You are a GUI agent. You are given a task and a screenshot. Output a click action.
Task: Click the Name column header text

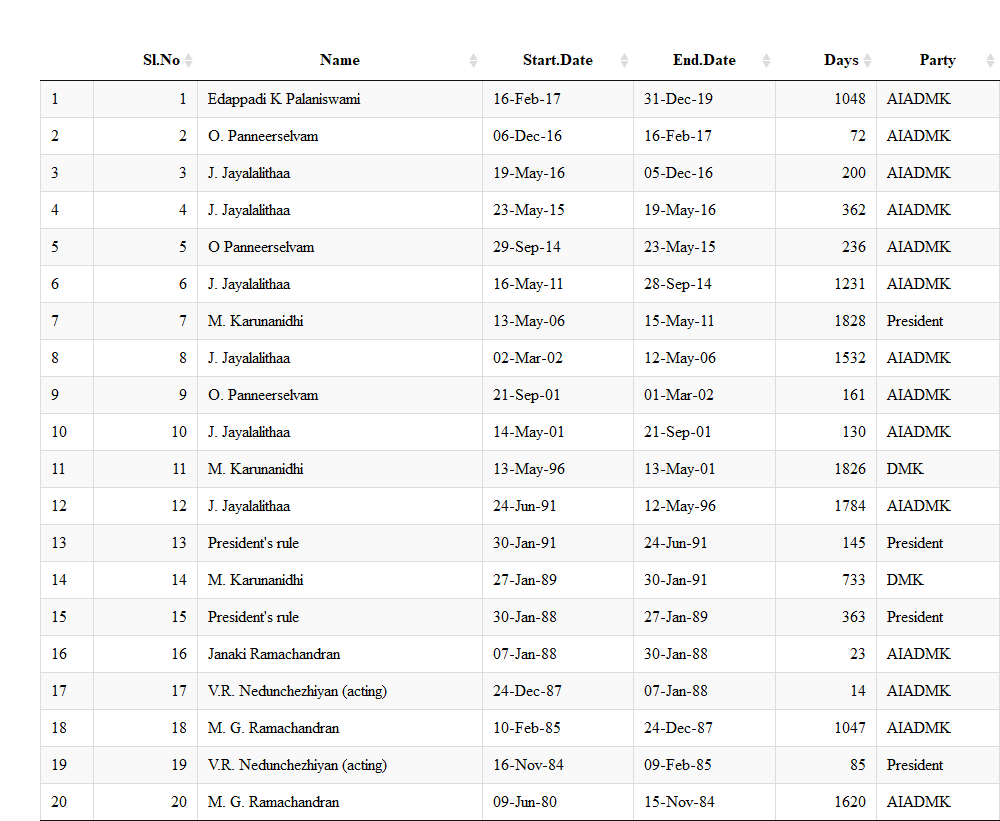[x=339, y=60]
